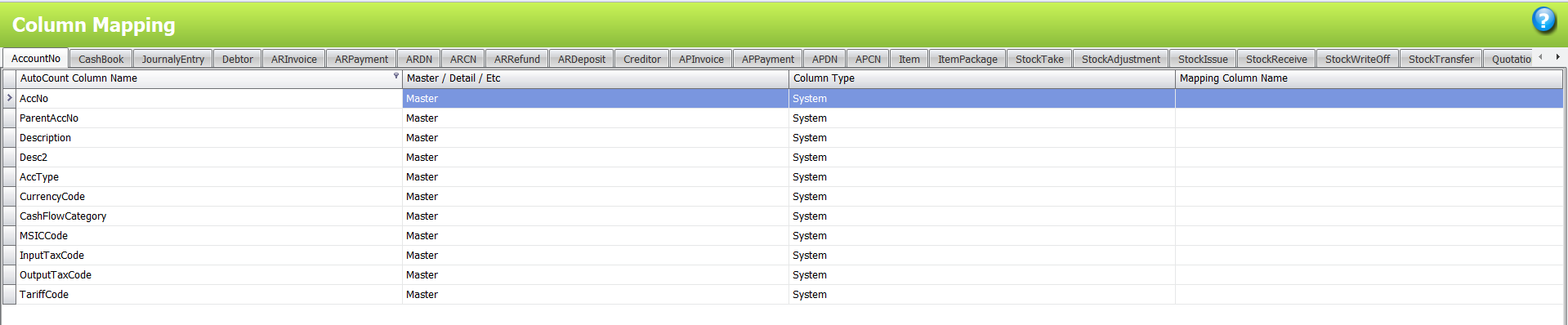This screenshot has height=325, width=1568.
Task: Open the ARDeposit tab
Action: coord(582,59)
